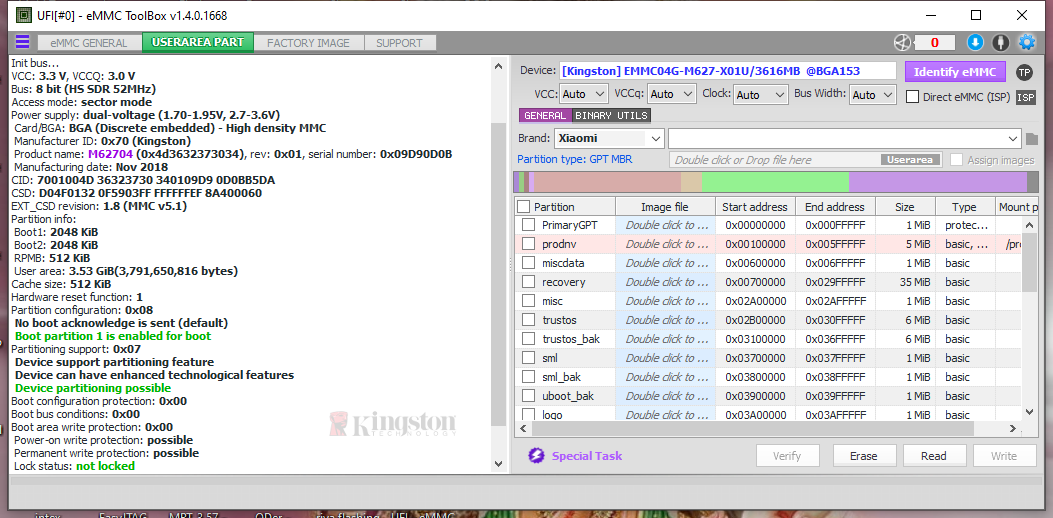Click the UFI app icon in title bar

[23, 15]
